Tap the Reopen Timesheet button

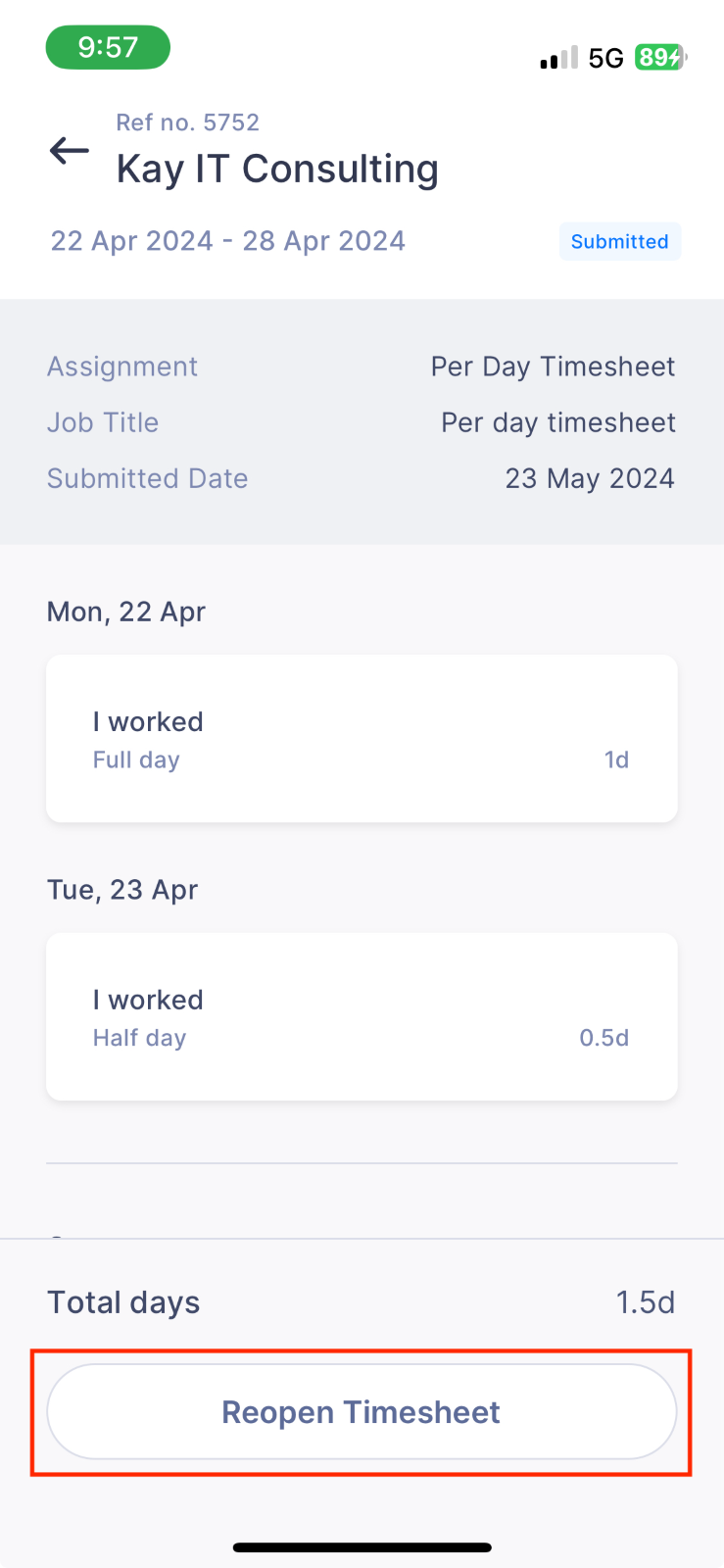click(362, 1412)
